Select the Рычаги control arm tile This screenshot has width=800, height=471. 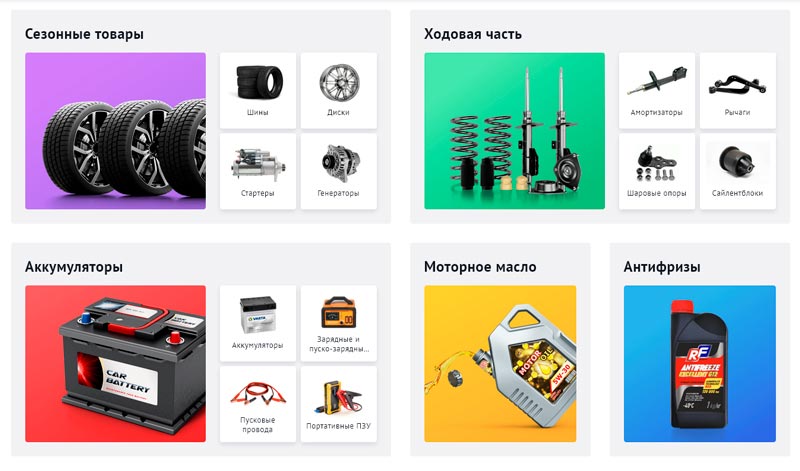click(738, 90)
